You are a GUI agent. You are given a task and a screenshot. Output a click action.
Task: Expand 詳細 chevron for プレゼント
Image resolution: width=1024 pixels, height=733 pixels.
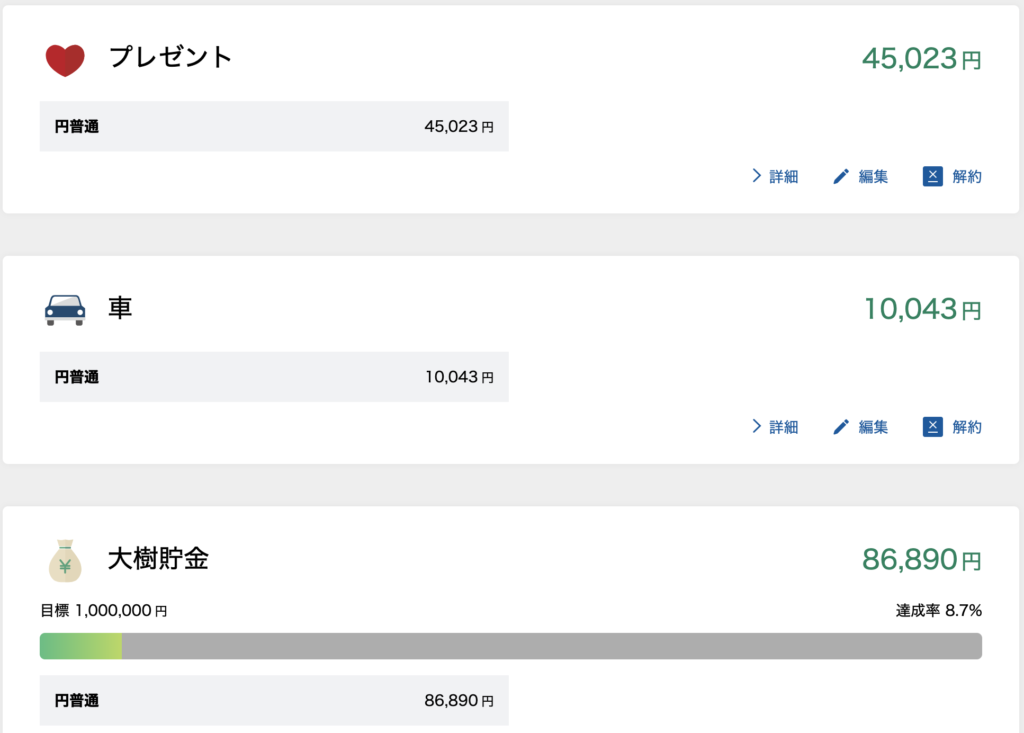click(x=757, y=177)
